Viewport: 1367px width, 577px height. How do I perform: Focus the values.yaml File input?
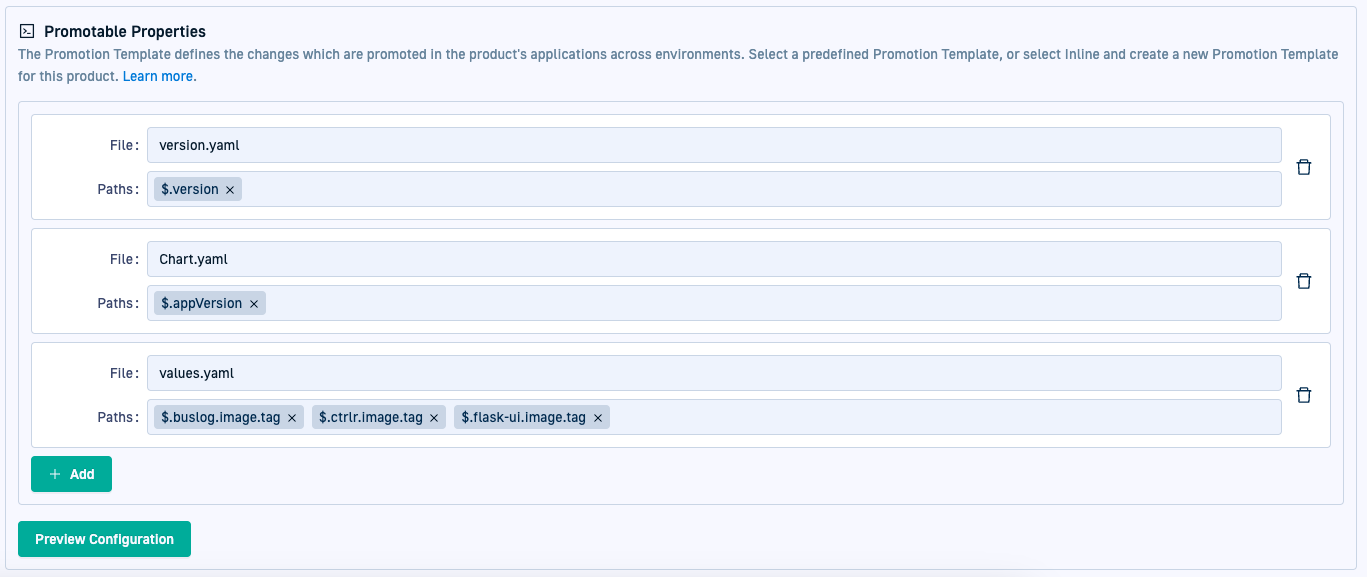coord(714,373)
